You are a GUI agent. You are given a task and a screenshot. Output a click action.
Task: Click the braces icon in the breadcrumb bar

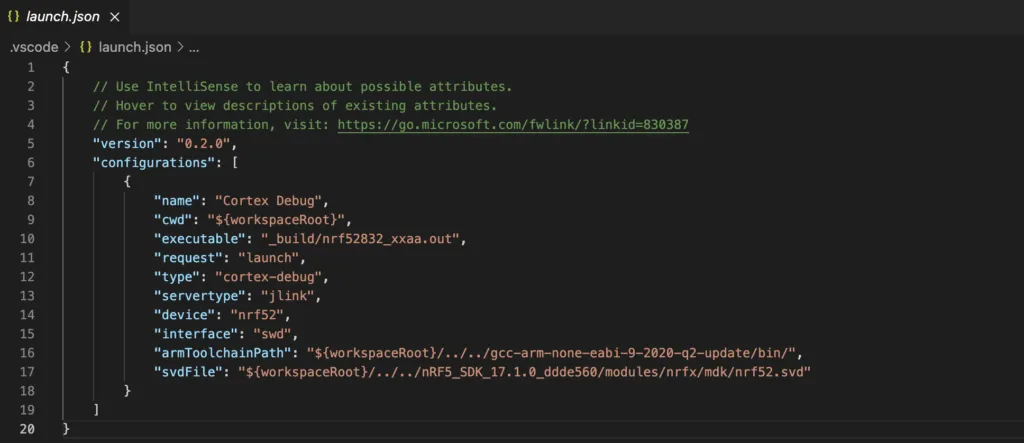86,46
